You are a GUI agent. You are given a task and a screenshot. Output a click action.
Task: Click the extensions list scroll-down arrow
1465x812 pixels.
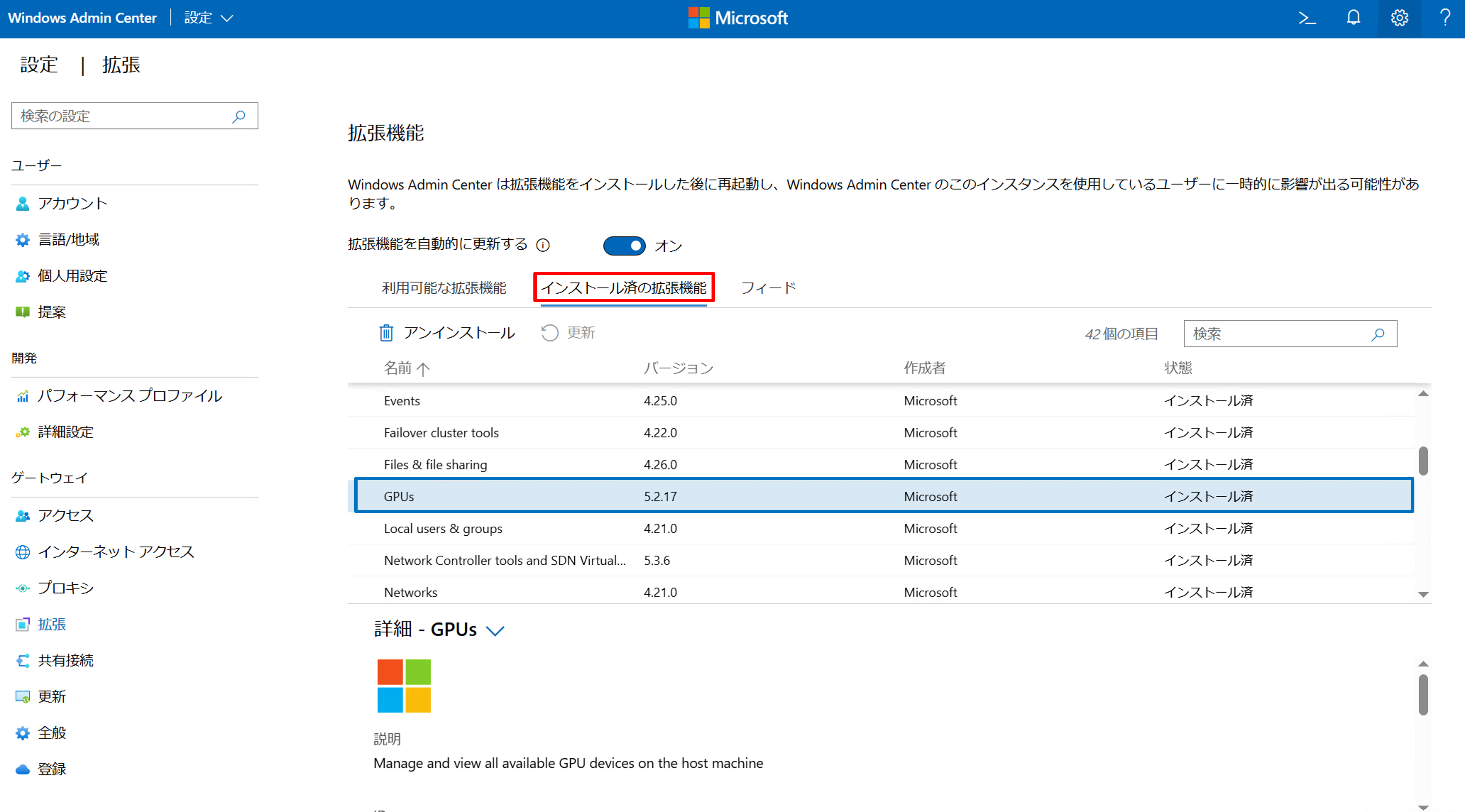pos(1423,595)
